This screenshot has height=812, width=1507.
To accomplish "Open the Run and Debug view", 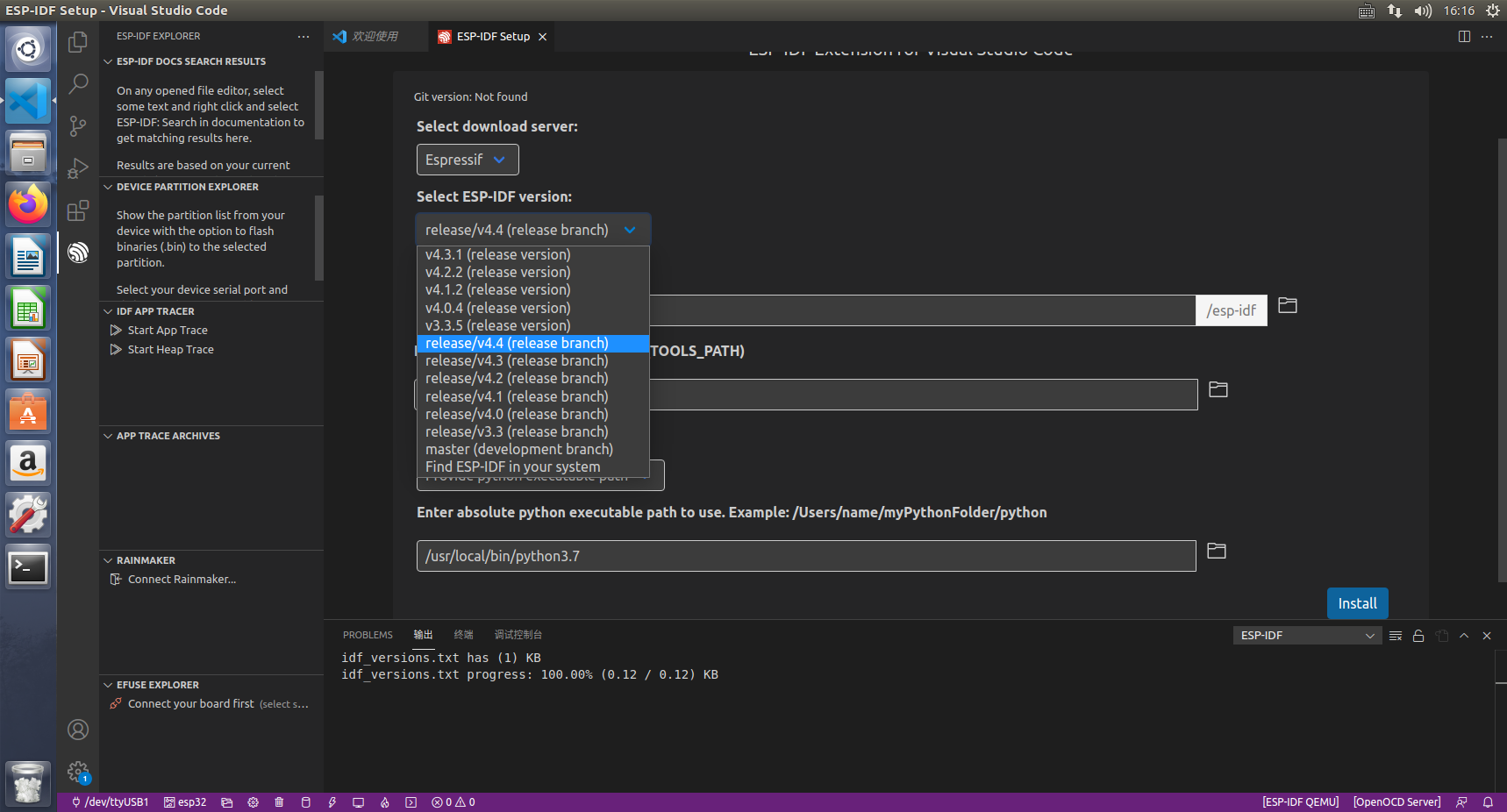I will pos(78,167).
